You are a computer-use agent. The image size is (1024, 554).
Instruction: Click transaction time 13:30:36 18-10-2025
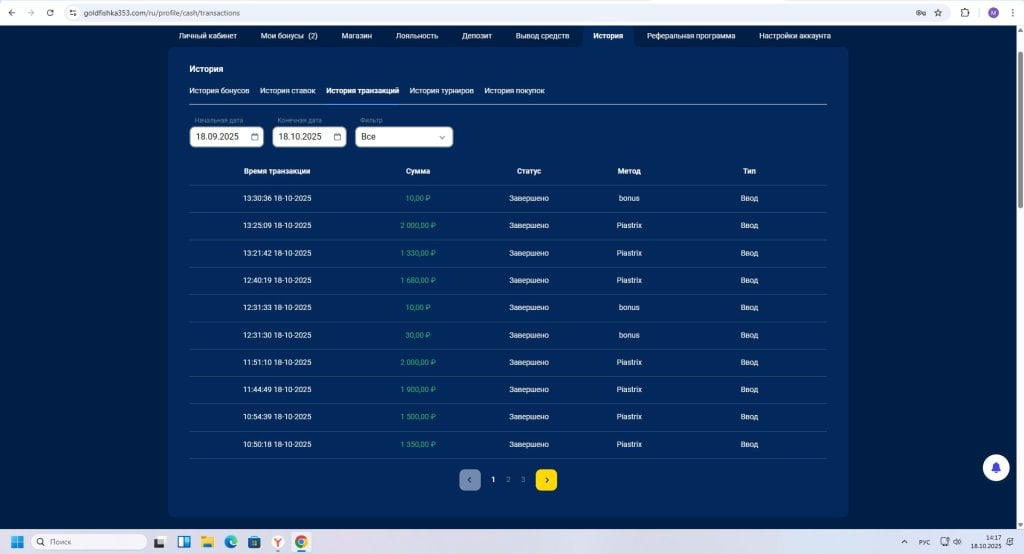277,198
